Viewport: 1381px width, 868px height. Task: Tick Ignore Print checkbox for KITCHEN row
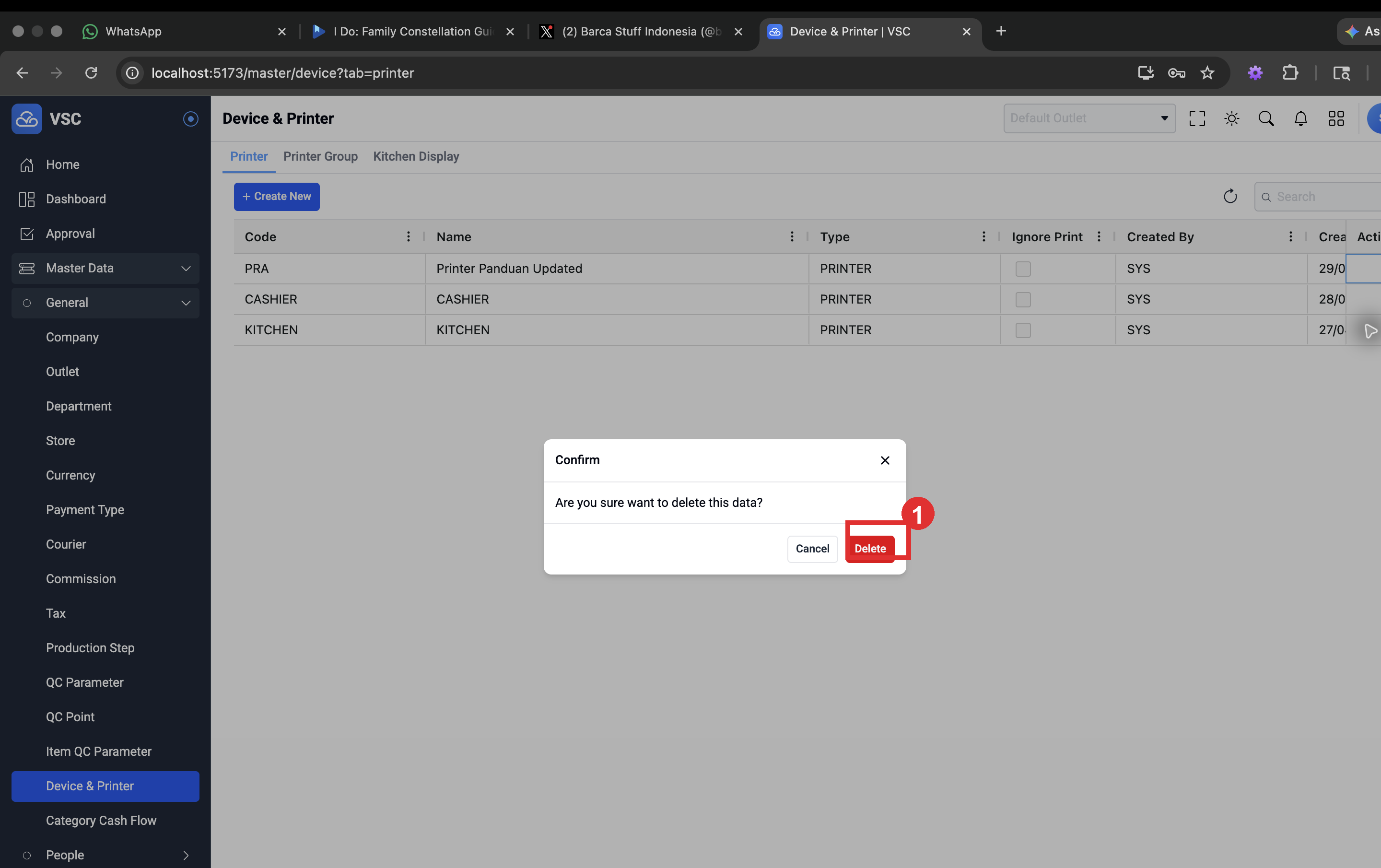point(1022,330)
